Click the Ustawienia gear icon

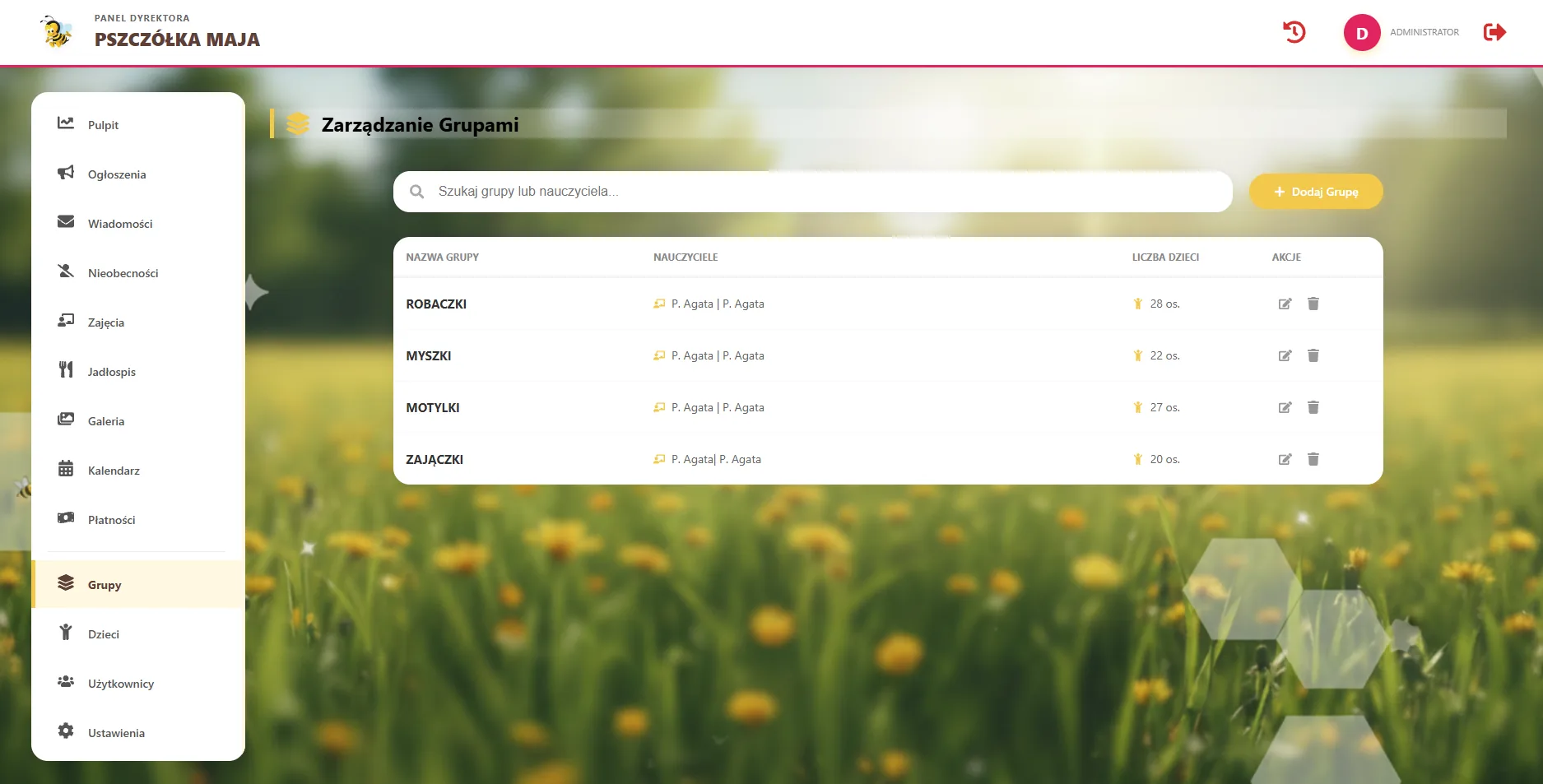(66, 731)
